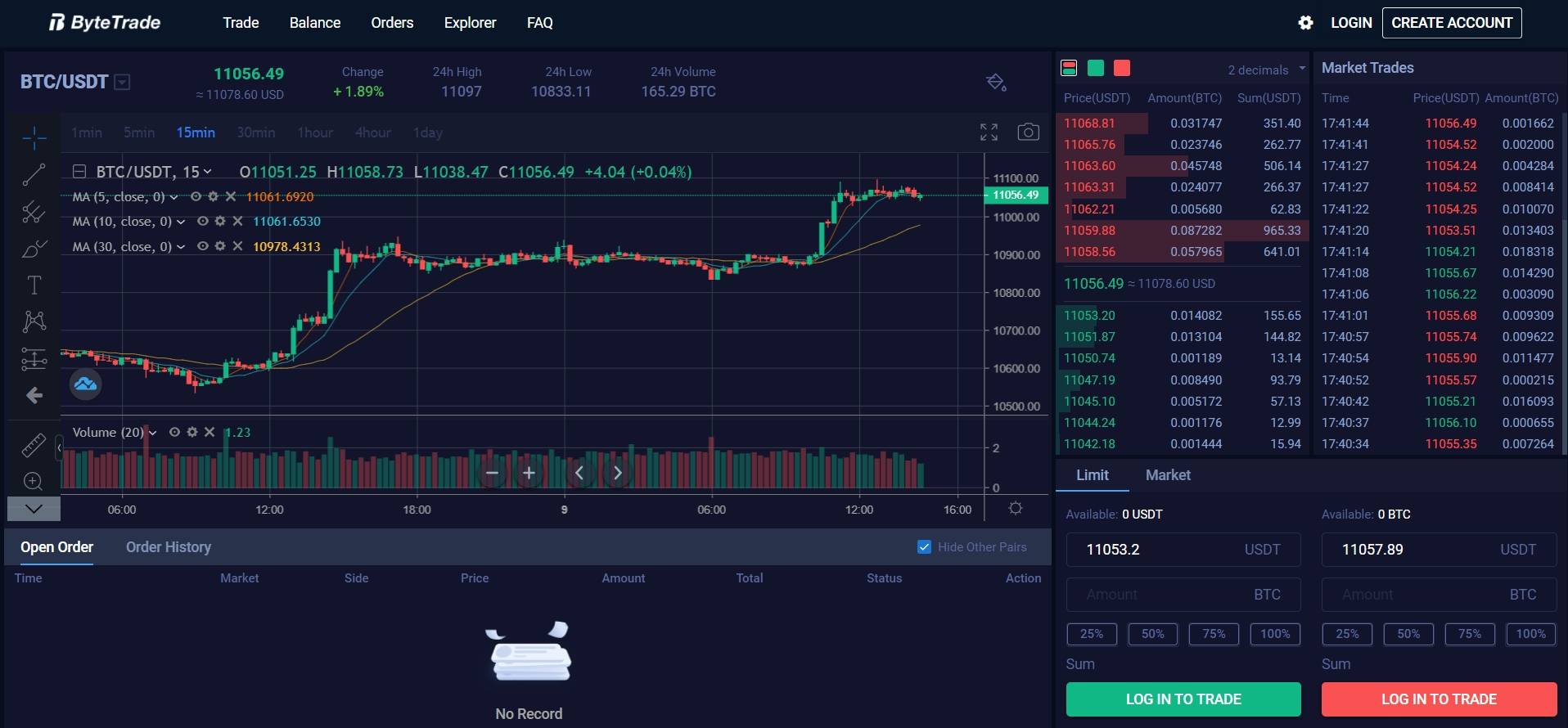Click buy Amount BTC input field

click(x=1183, y=595)
